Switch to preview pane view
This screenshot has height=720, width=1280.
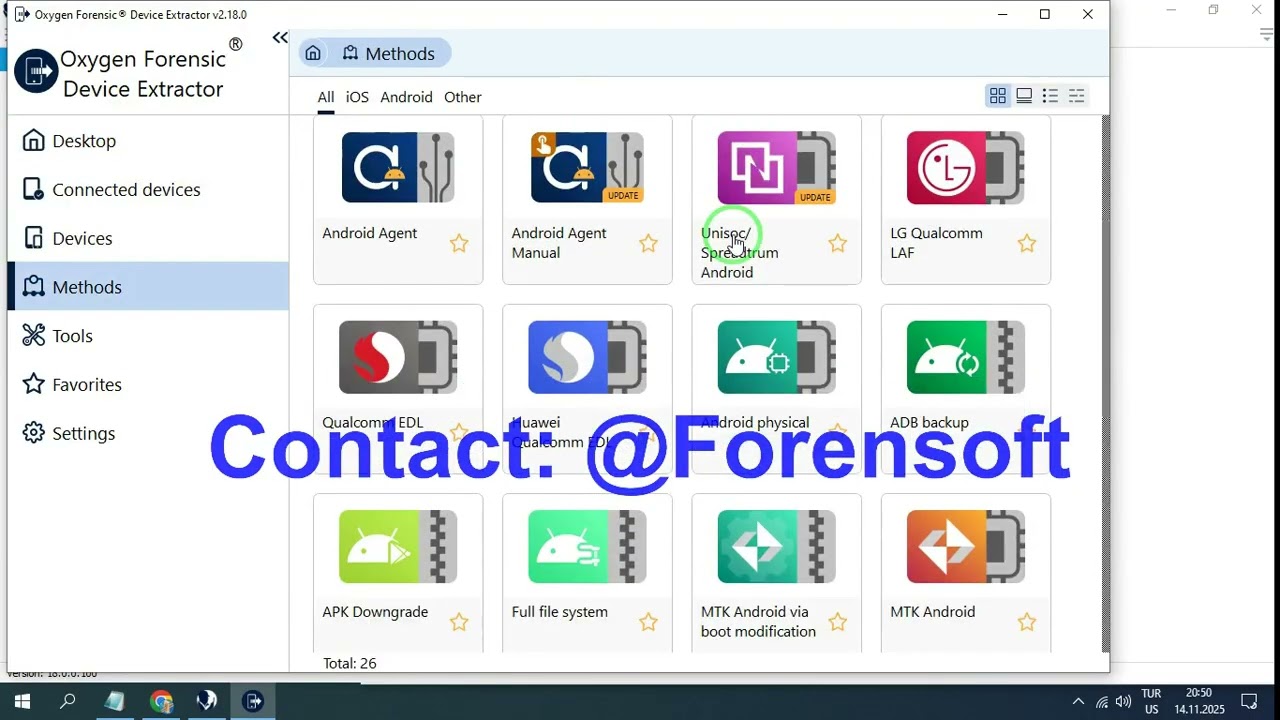(1024, 96)
